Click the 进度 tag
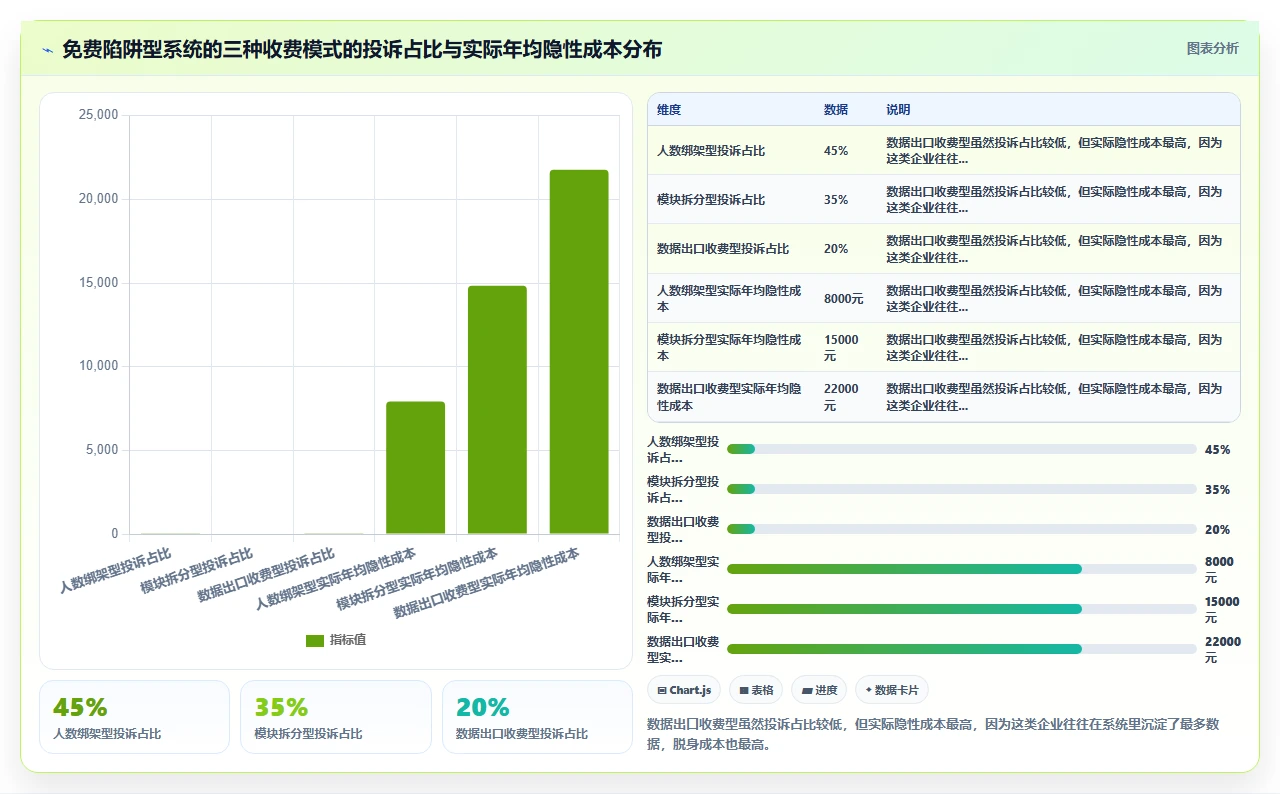The width and height of the screenshot is (1280, 794). click(819, 690)
